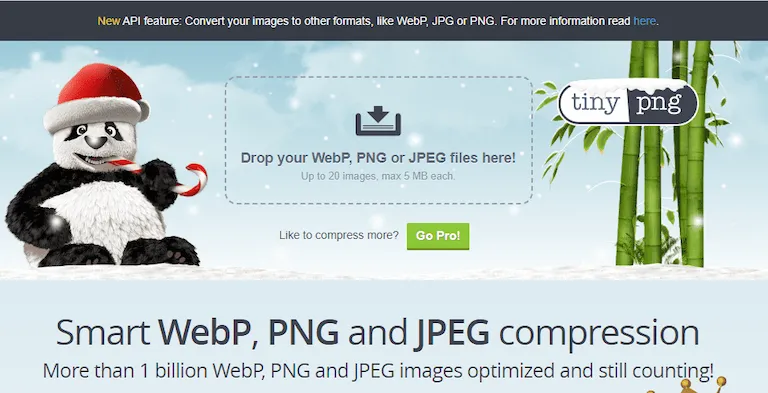Click the panda's red Santa hat

click(96, 97)
